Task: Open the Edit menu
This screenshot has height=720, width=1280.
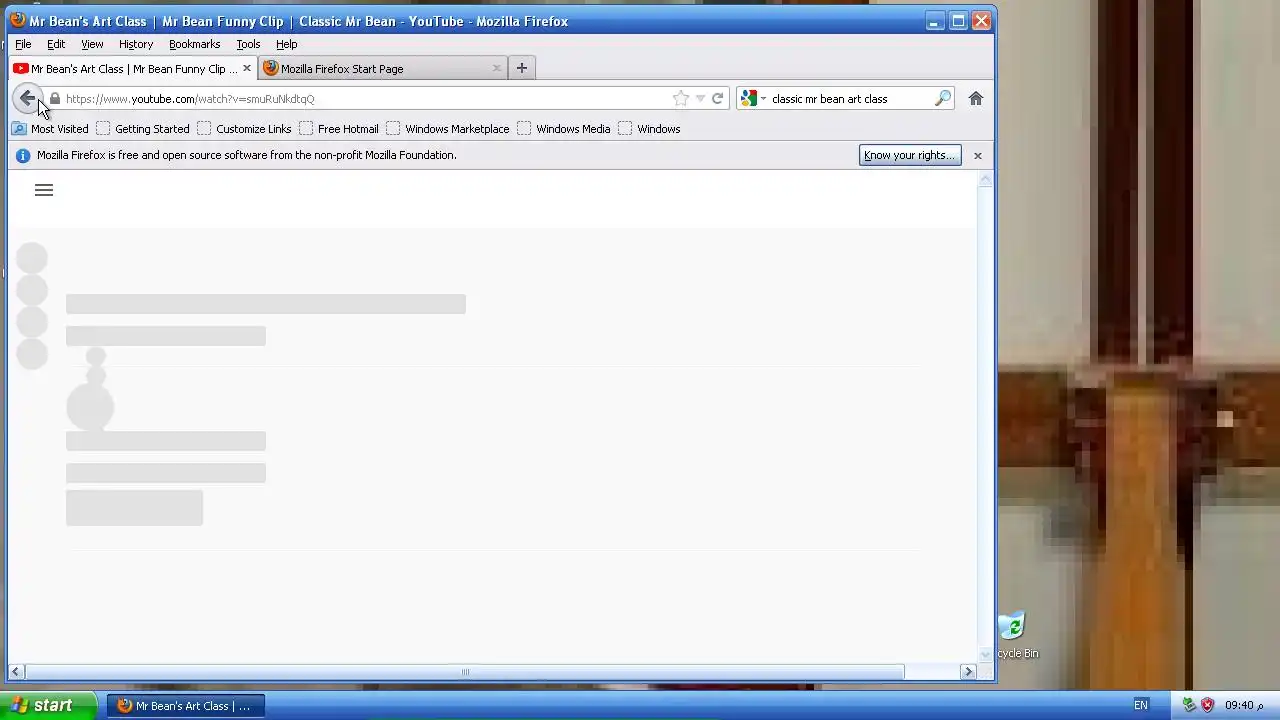Action: [x=56, y=44]
